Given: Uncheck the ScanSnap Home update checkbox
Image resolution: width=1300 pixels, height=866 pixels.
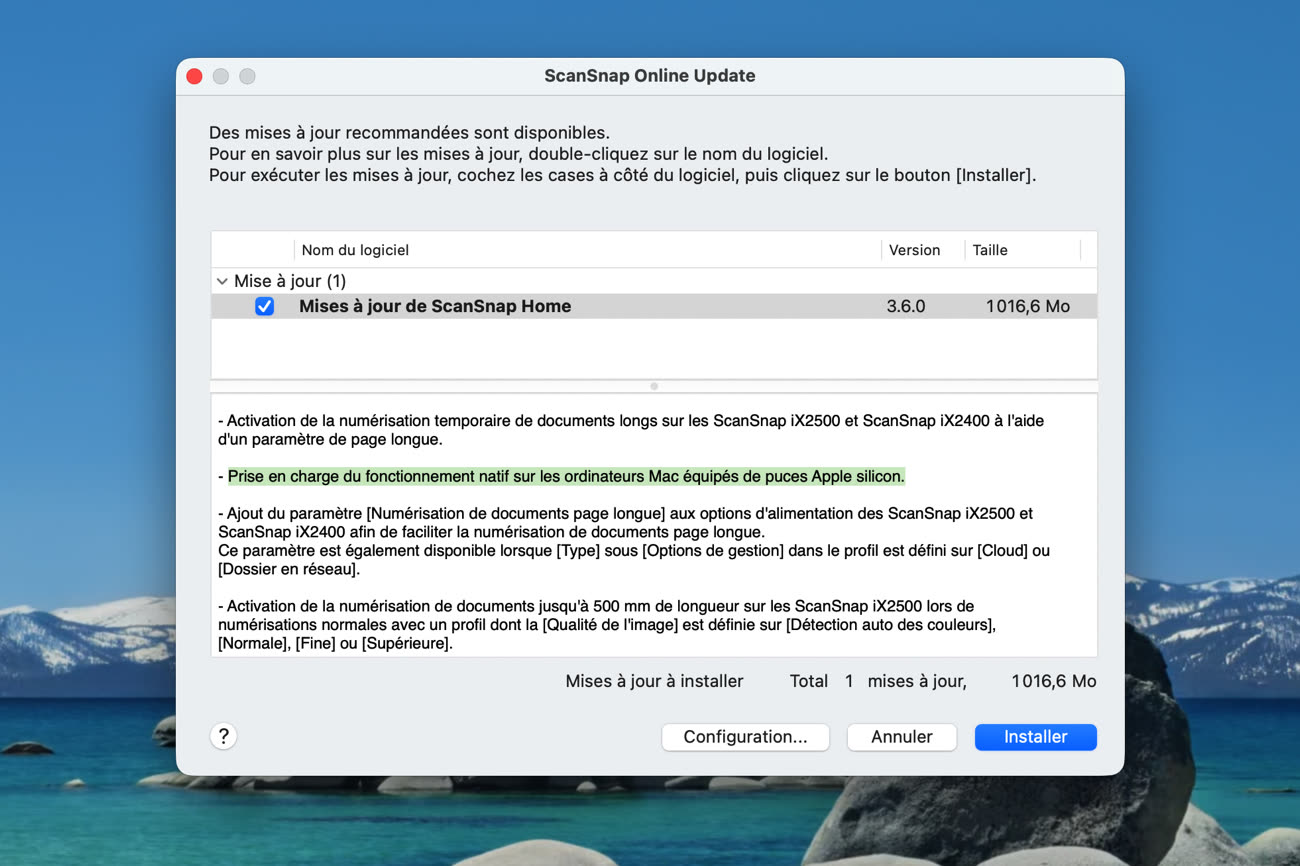Looking at the screenshot, I should (264, 307).
